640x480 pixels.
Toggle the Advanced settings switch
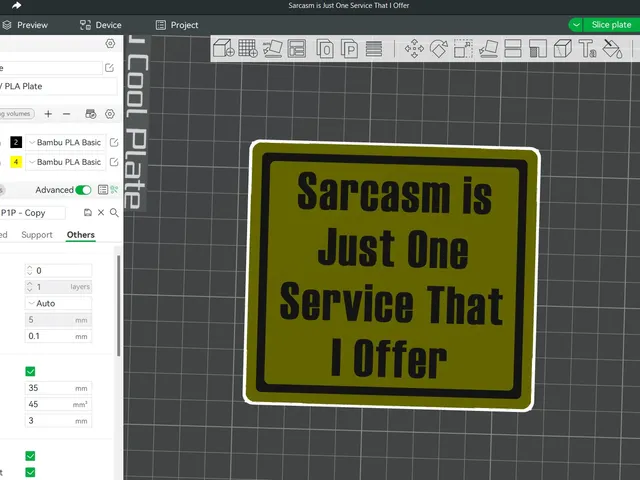83,190
